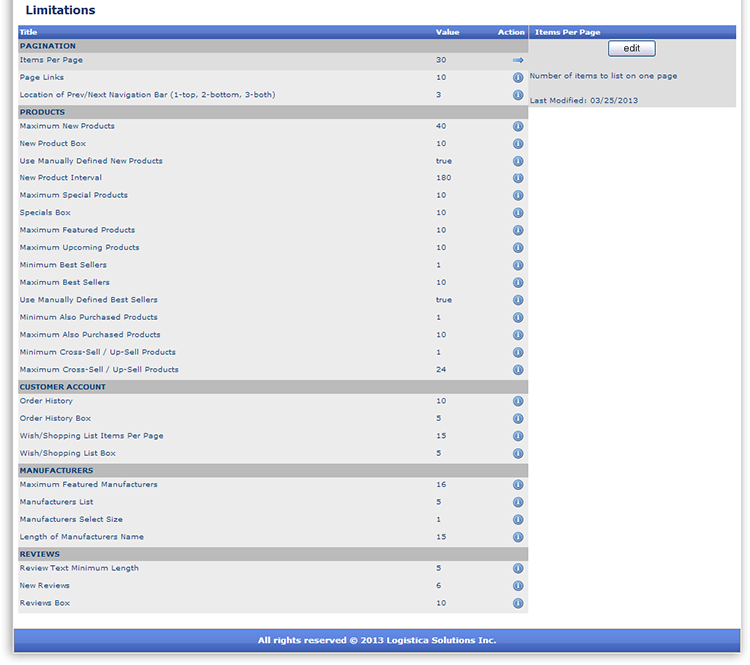Open info icon for Order History Box
Screen dimensions: 750x665
tap(518, 419)
